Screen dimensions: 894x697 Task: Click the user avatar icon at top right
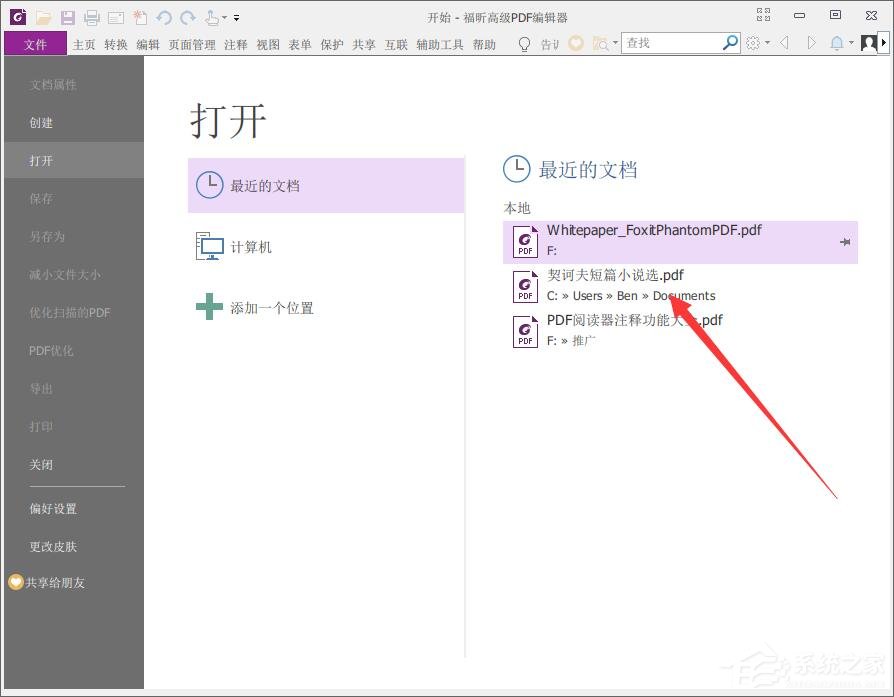[x=869, y=42]
